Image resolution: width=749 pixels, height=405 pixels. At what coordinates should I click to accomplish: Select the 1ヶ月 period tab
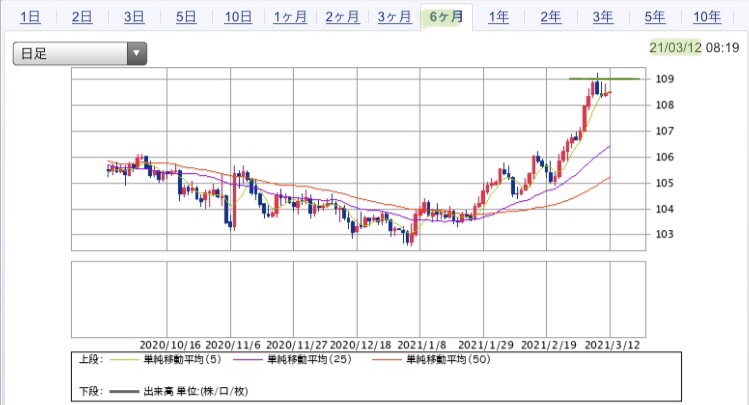pyautogui.click(x=290, y=17)
